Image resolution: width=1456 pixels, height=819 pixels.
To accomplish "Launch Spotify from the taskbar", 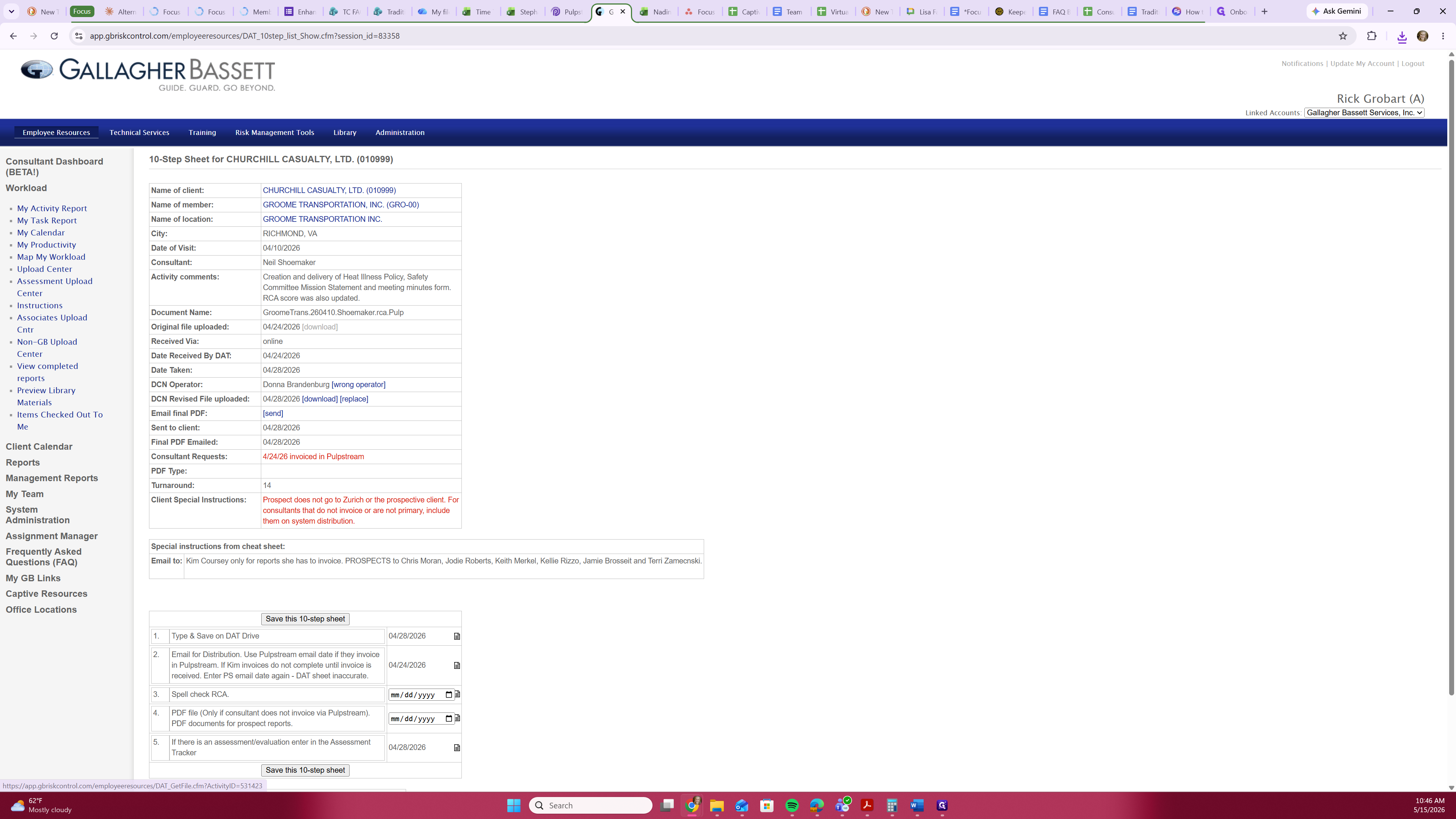I will pos(792,805).
